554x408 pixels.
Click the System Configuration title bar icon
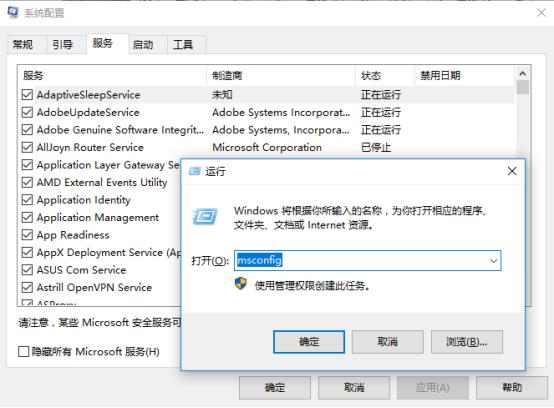pos(13,12)
